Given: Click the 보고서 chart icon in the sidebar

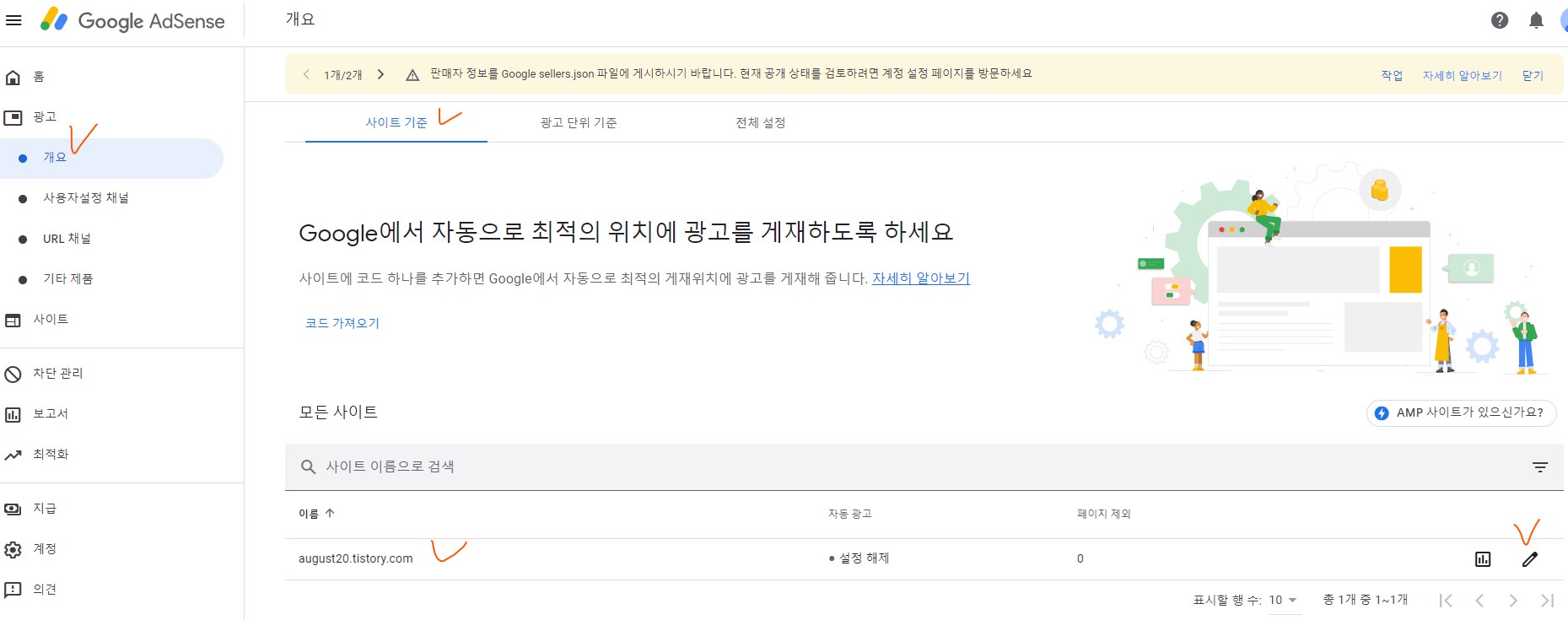Looking at the screenshot, I should click(13, 415).
